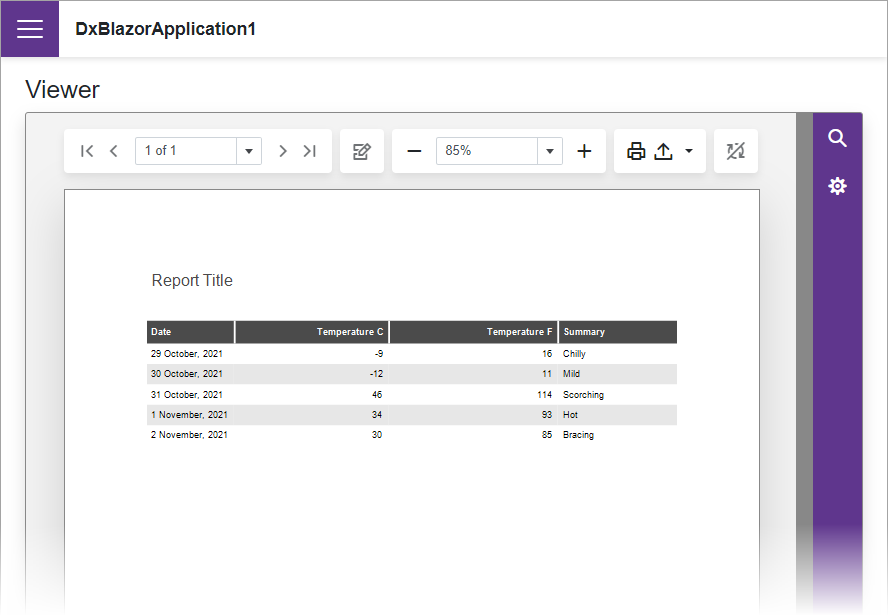888x616 pixels.
Task: Click the DxBlazorApplication1 title link
Action: [x=166, y=29]
